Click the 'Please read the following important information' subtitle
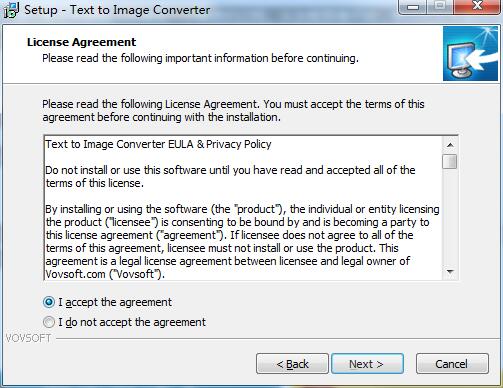This screenshot has height=388, width=503. 200,58
